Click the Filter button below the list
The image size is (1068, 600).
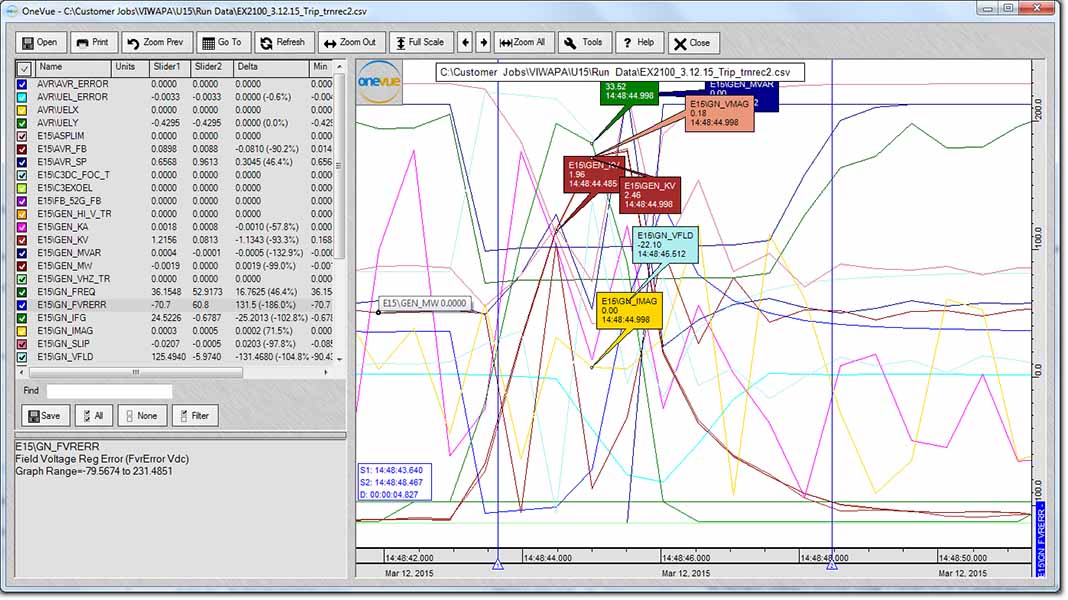195,416
